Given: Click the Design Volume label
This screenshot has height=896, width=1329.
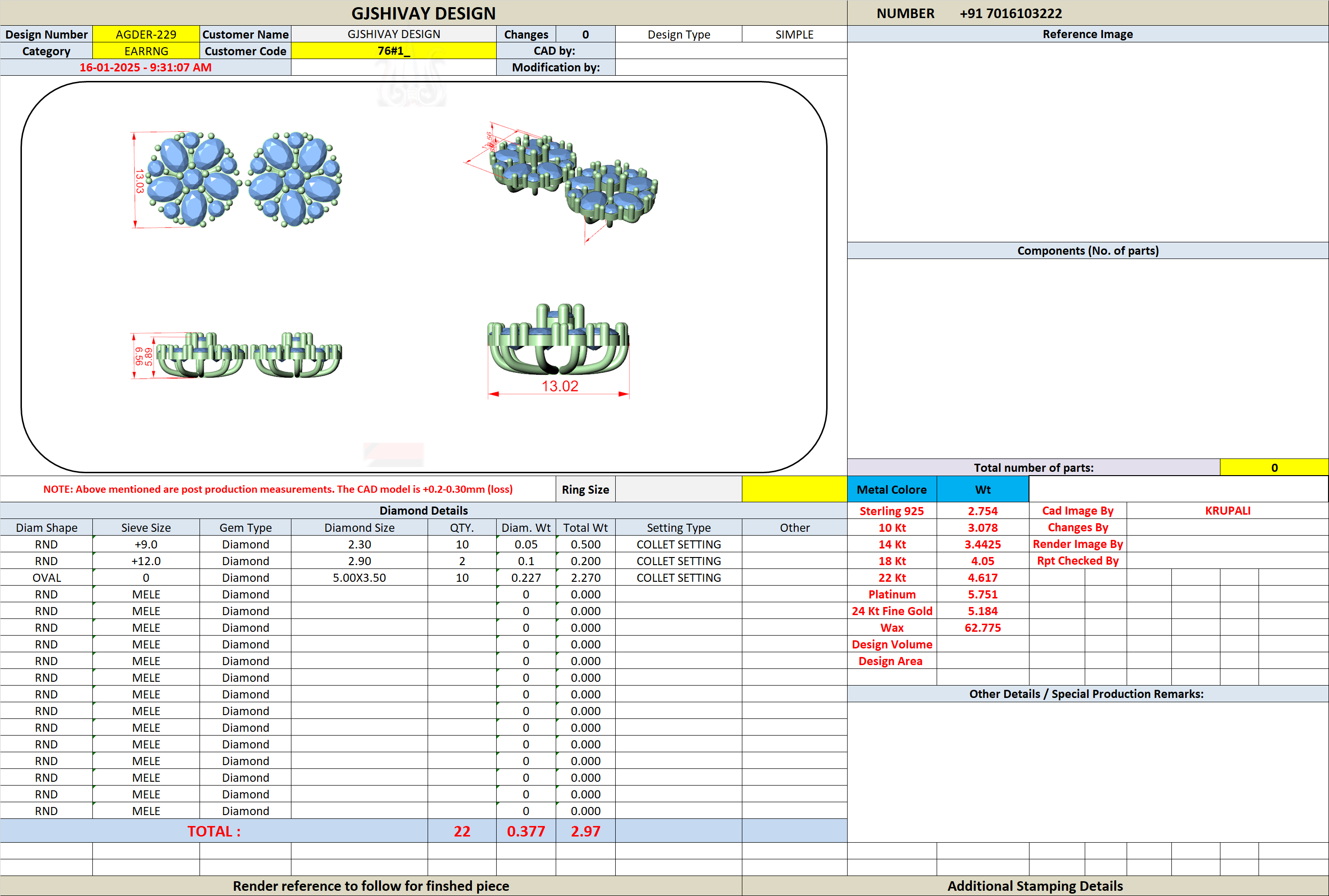Looking at the screenshot, I should [x=891, y=644].
